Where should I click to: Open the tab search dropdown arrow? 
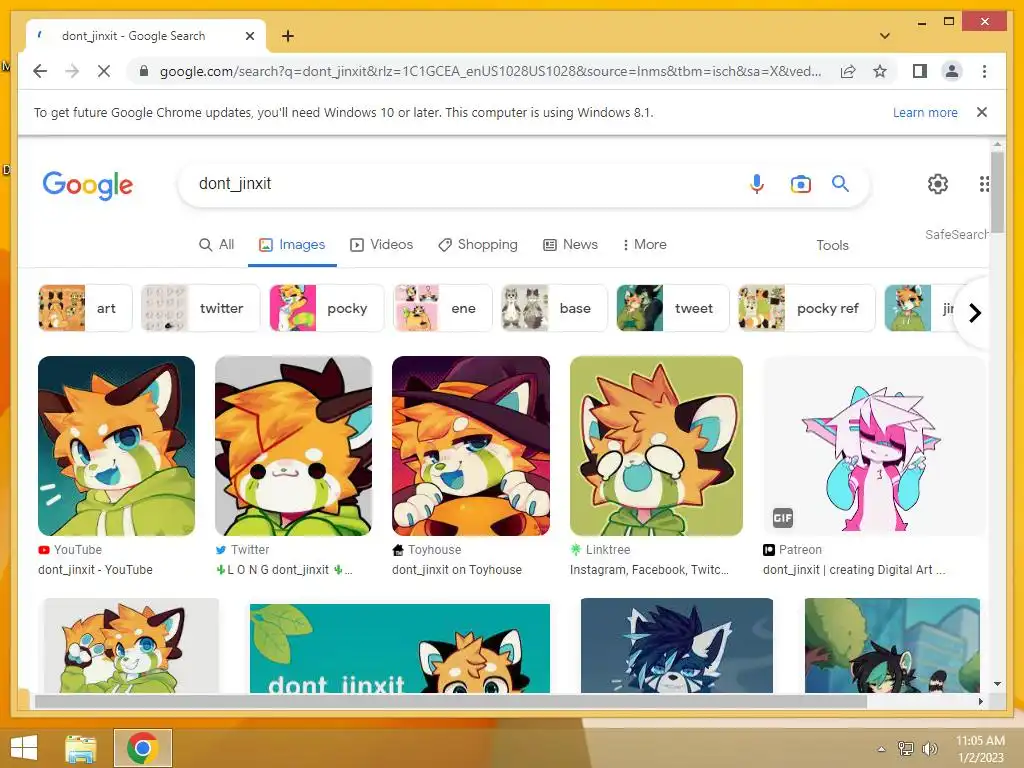point(885,36)
